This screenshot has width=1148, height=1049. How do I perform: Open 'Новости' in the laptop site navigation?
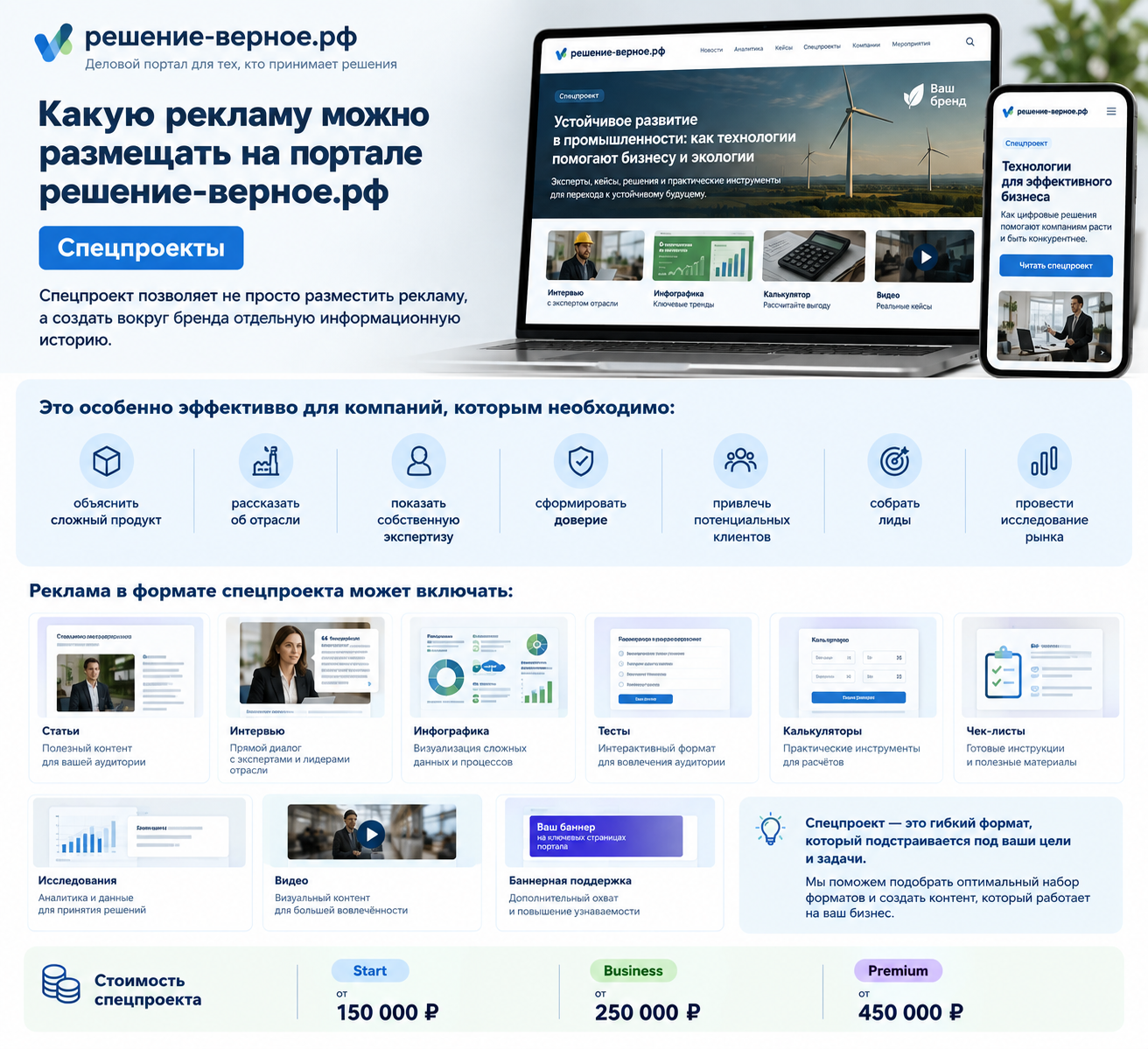711,50
